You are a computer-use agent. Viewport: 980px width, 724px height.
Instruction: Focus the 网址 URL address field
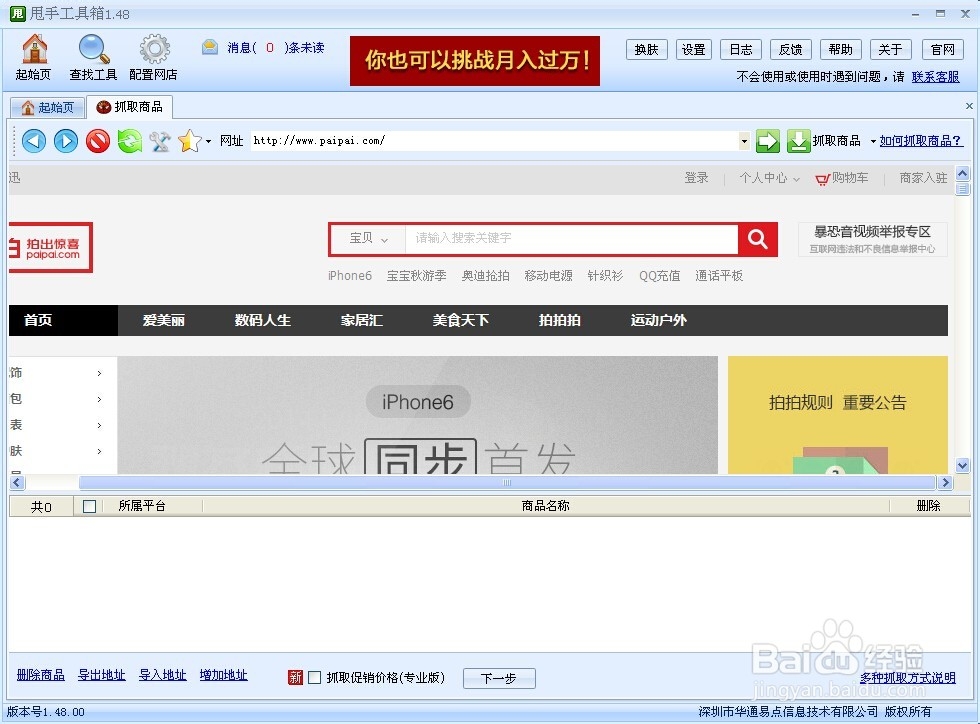point(494,141)
